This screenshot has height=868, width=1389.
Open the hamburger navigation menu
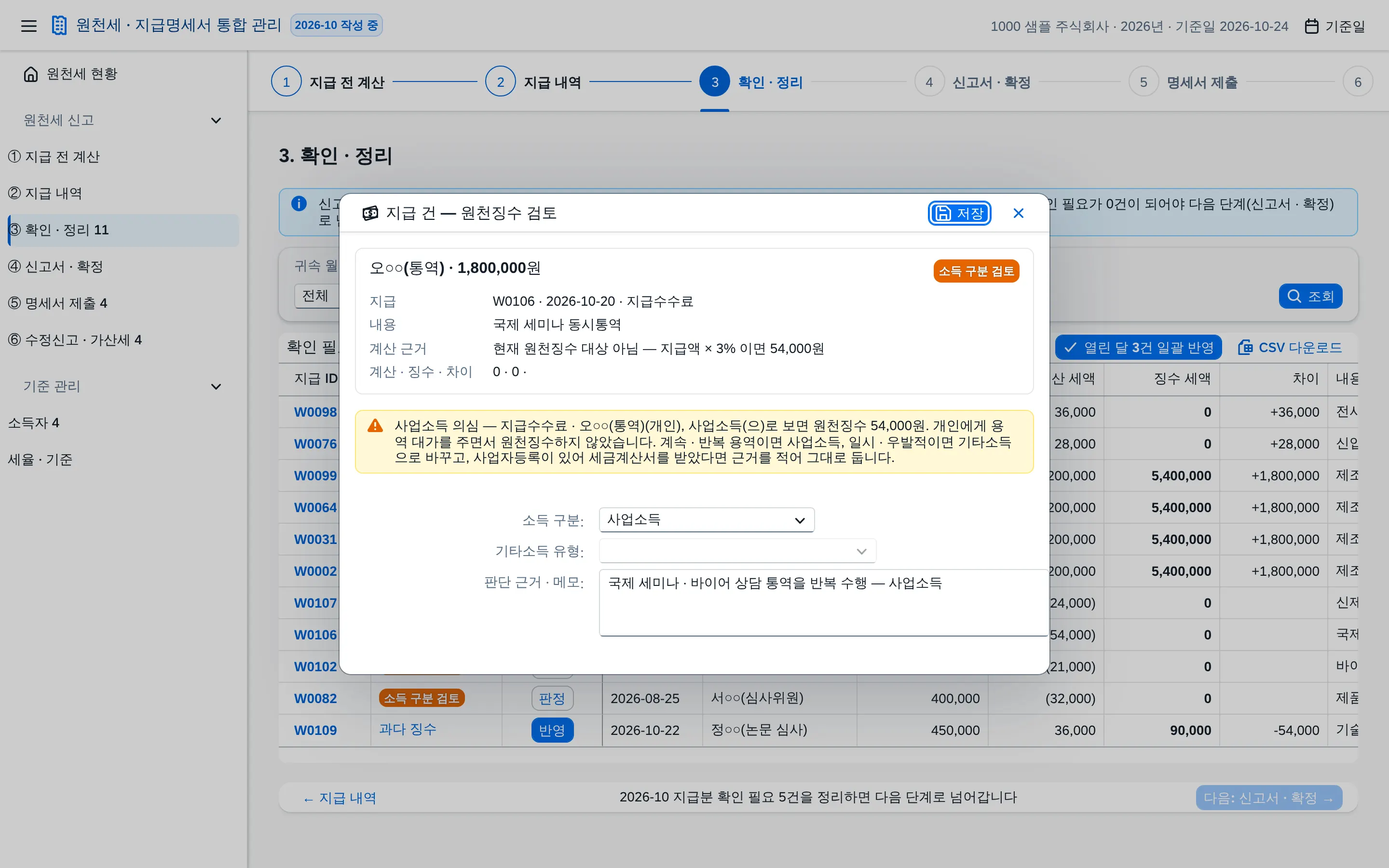pos(29,26)
